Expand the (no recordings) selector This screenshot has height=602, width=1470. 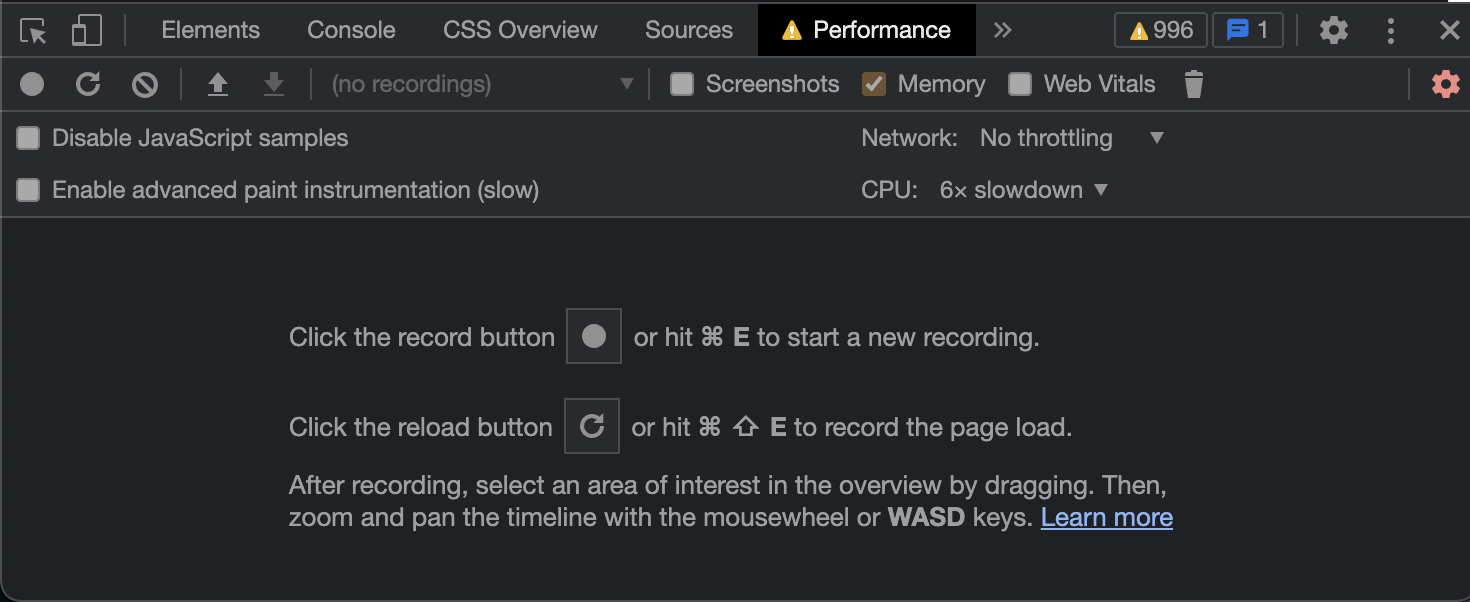click(x=482, y=84)
